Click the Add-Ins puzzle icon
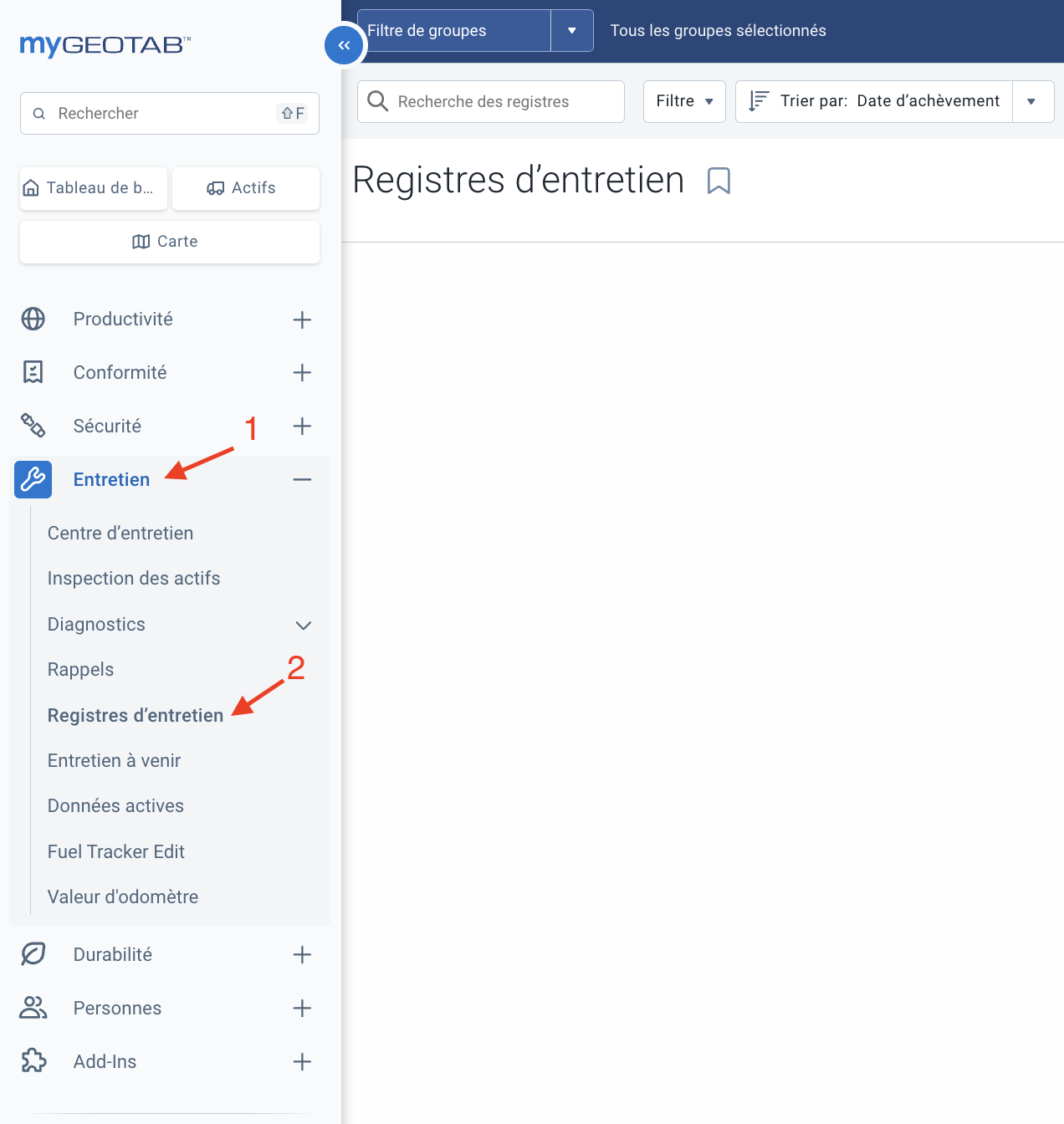Viewport: 1064px width, 1124px height. coord(33,1061)
